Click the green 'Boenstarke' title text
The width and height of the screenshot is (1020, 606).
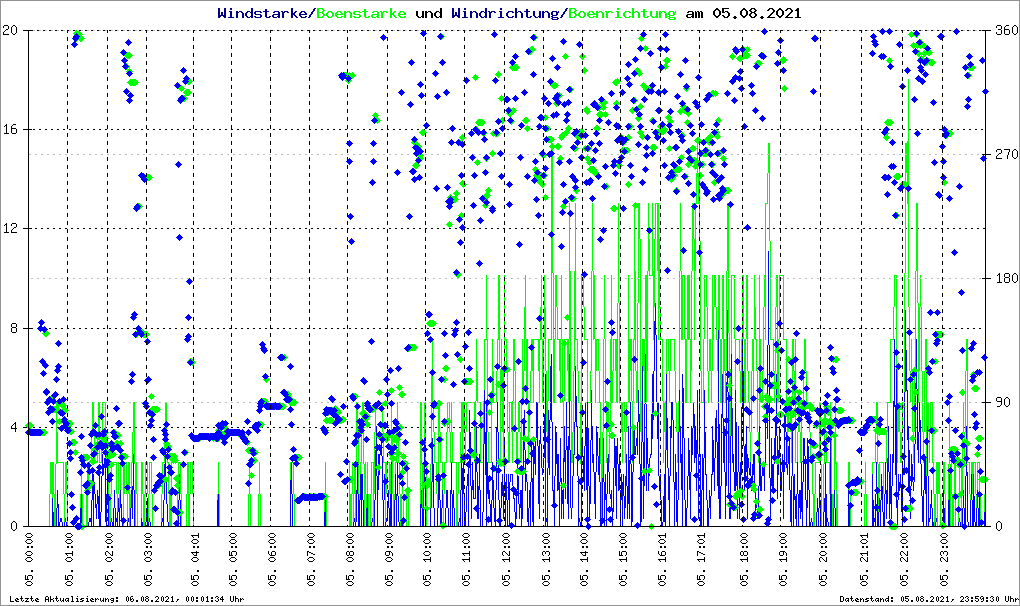coord(361,13)
